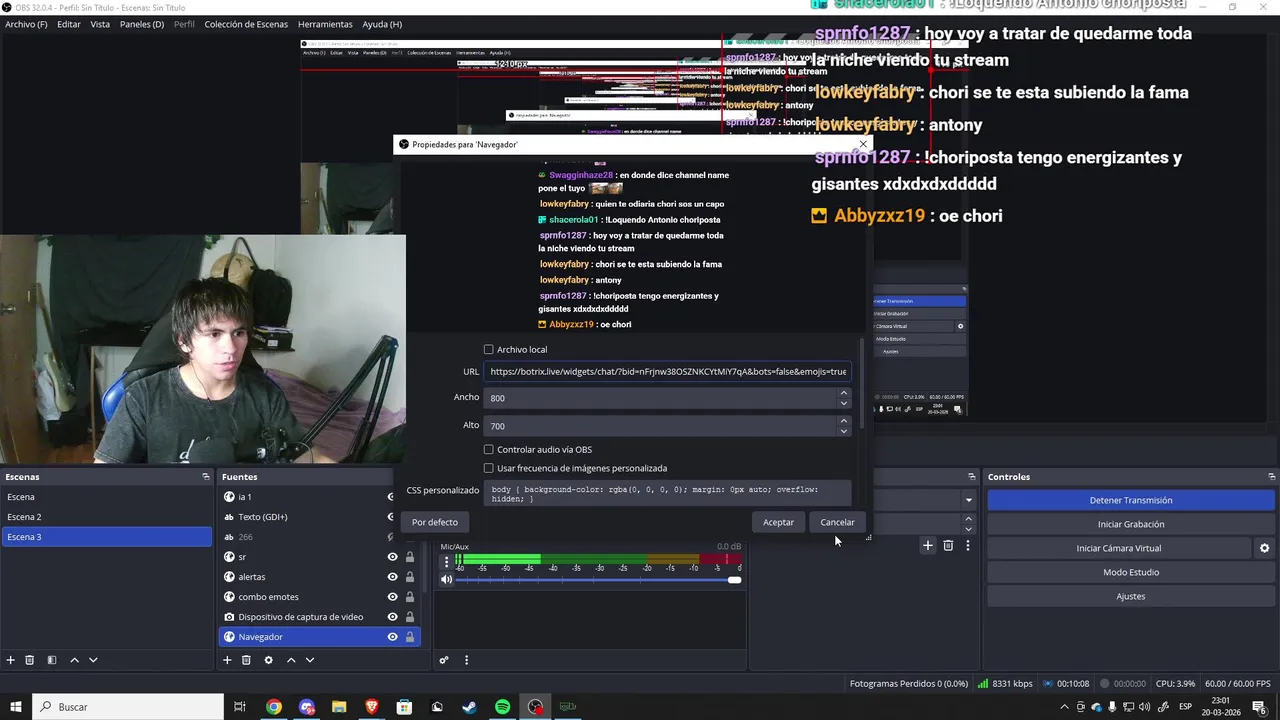The width and height of the screenshot is (1280, 720).
Task: Delete selected scene with trash icon
Action: tap(30, 660)
